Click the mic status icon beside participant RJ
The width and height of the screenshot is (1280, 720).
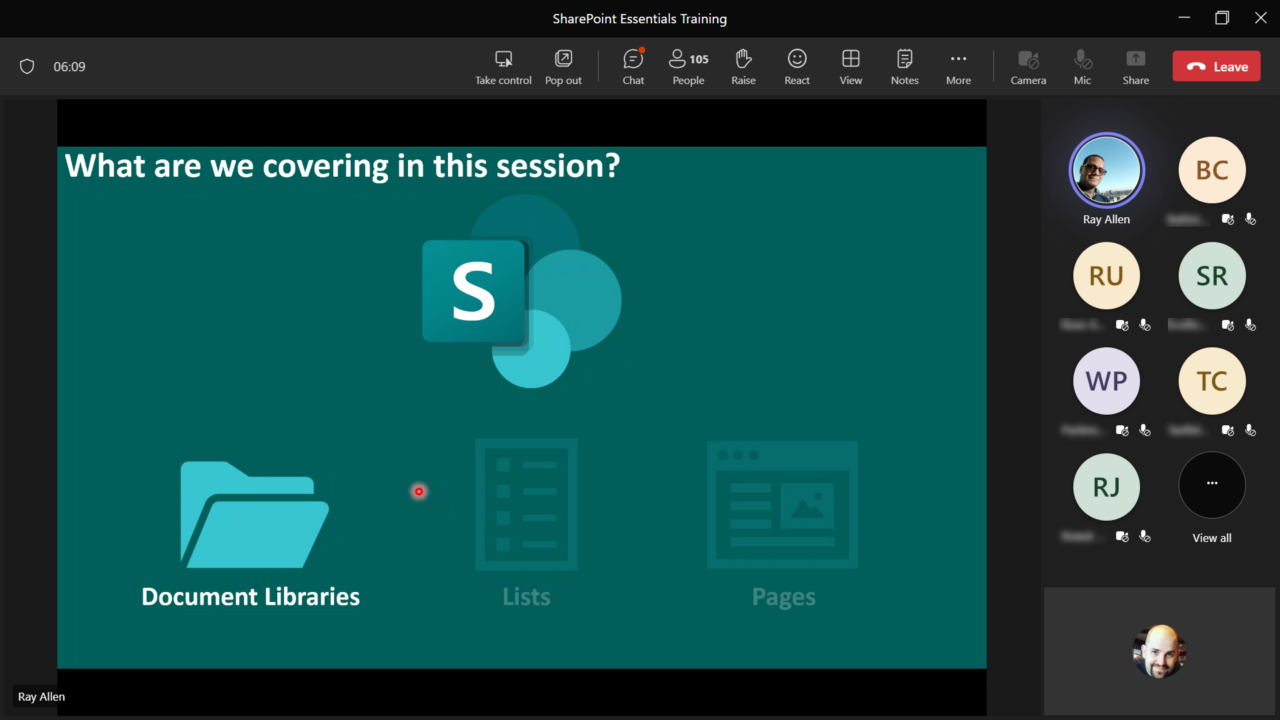(1144, 536)
